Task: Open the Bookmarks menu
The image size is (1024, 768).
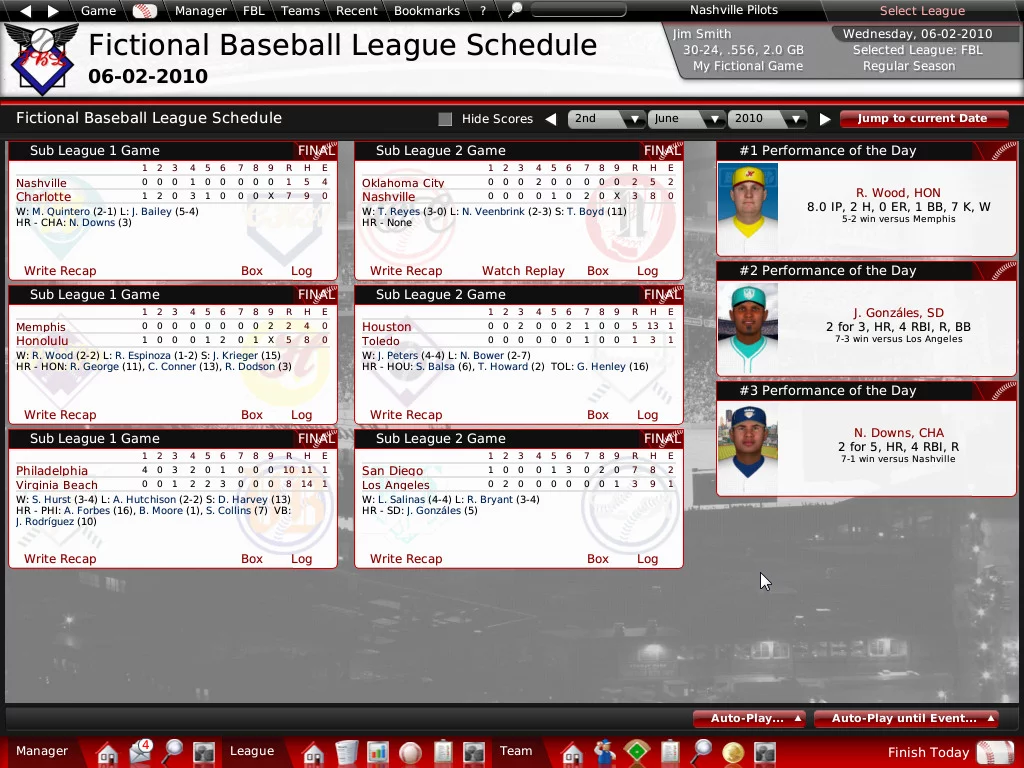Action: [x=426, y=10]
